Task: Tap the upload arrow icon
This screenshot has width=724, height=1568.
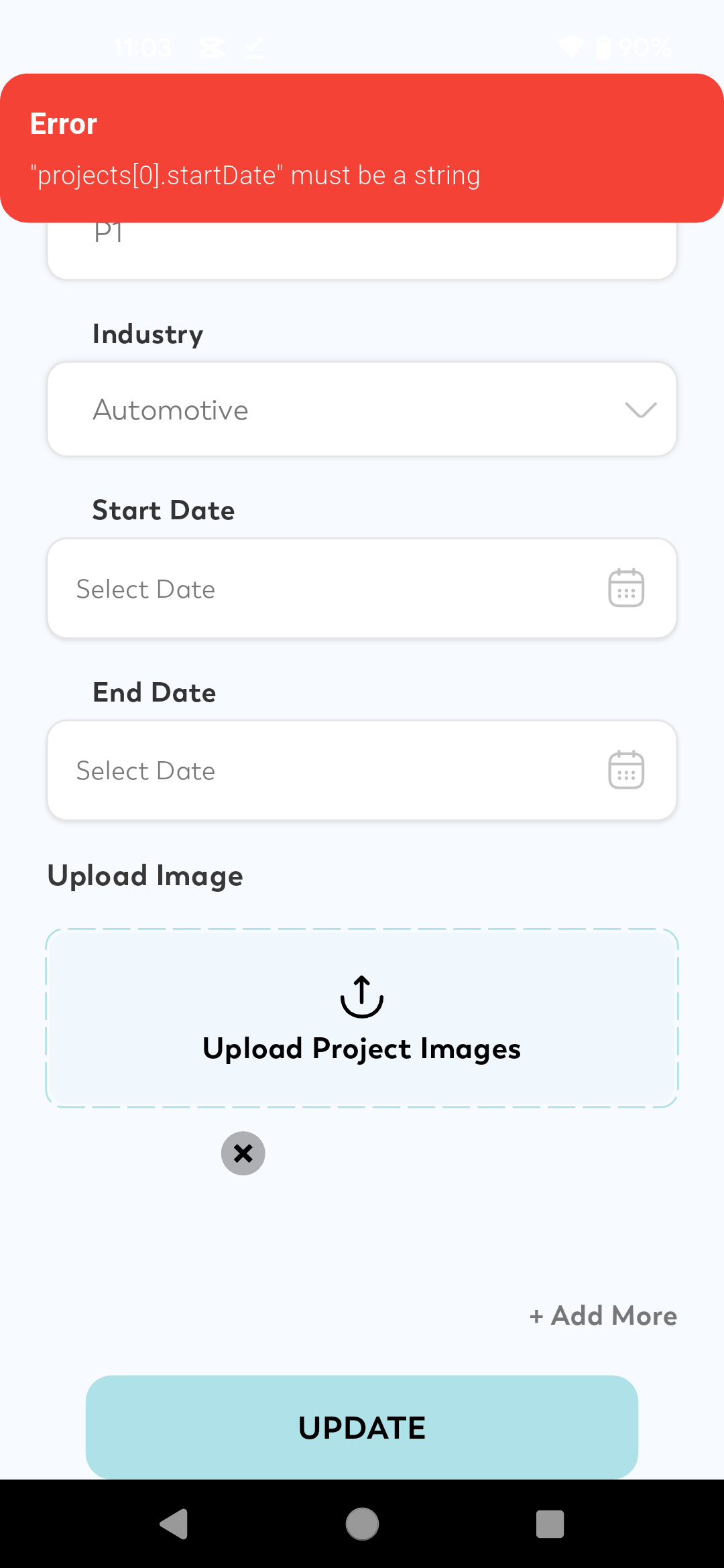Action: point(362,996)
